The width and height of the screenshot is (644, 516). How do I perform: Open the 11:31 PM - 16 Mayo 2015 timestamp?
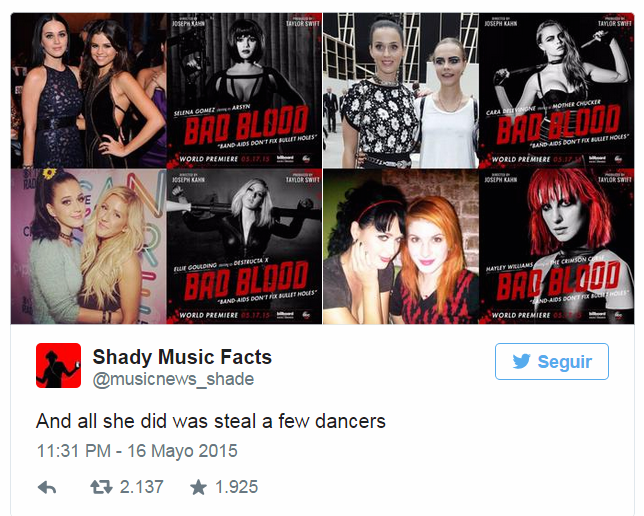137,451
